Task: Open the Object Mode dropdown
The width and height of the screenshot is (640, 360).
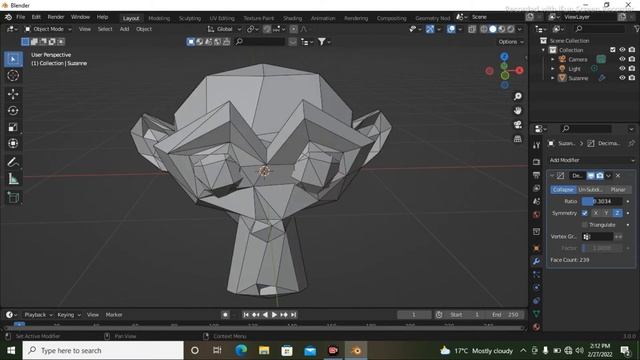Action: point(48,29)
